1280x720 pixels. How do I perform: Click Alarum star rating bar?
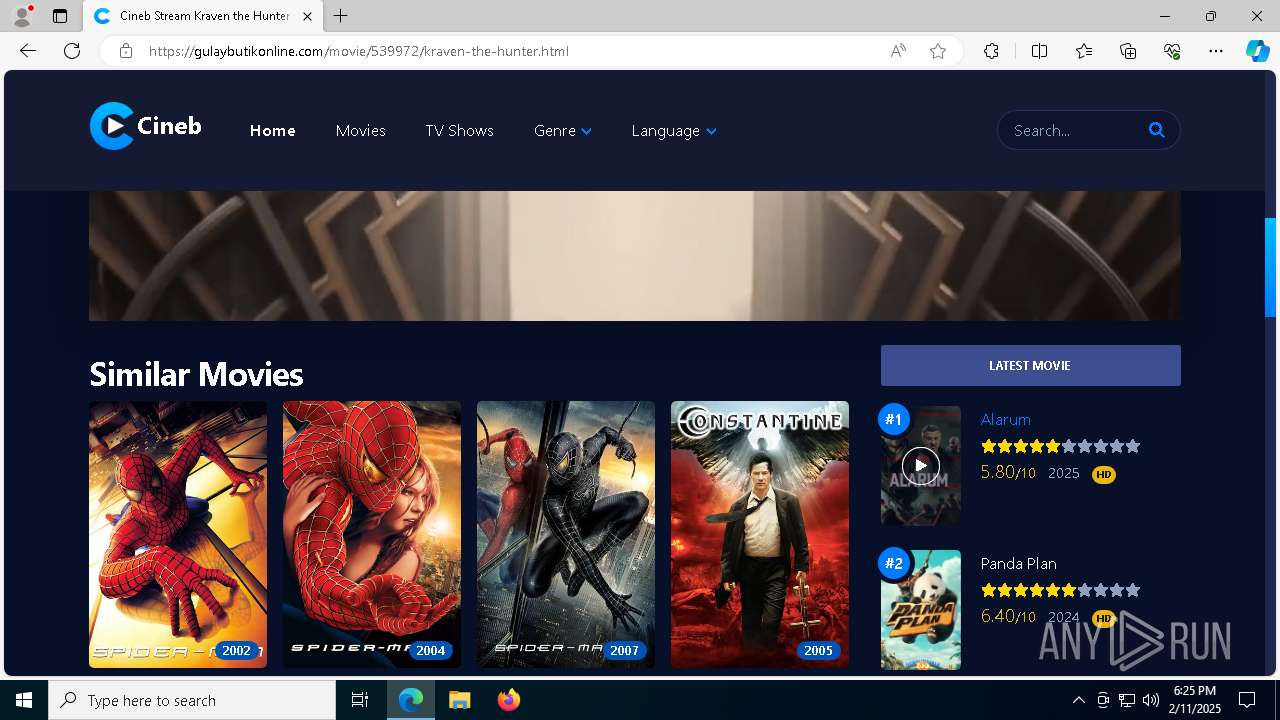click(1060, 446)
